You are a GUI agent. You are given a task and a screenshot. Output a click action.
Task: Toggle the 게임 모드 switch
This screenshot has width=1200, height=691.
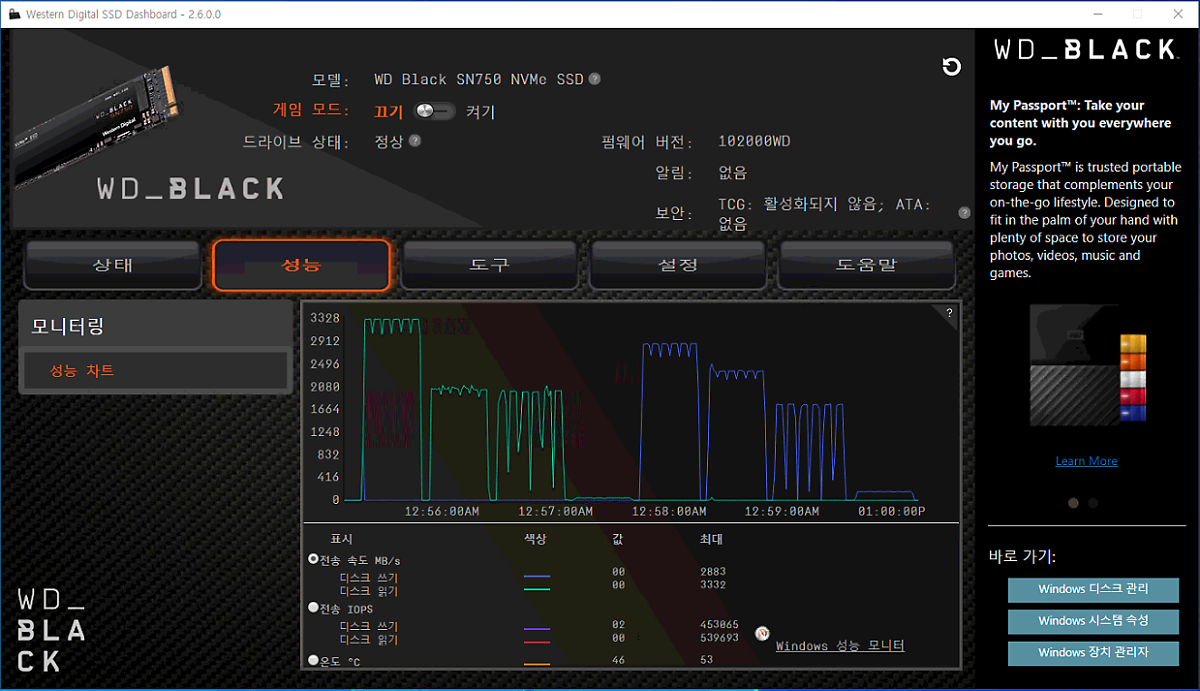[x=434, y=111]
